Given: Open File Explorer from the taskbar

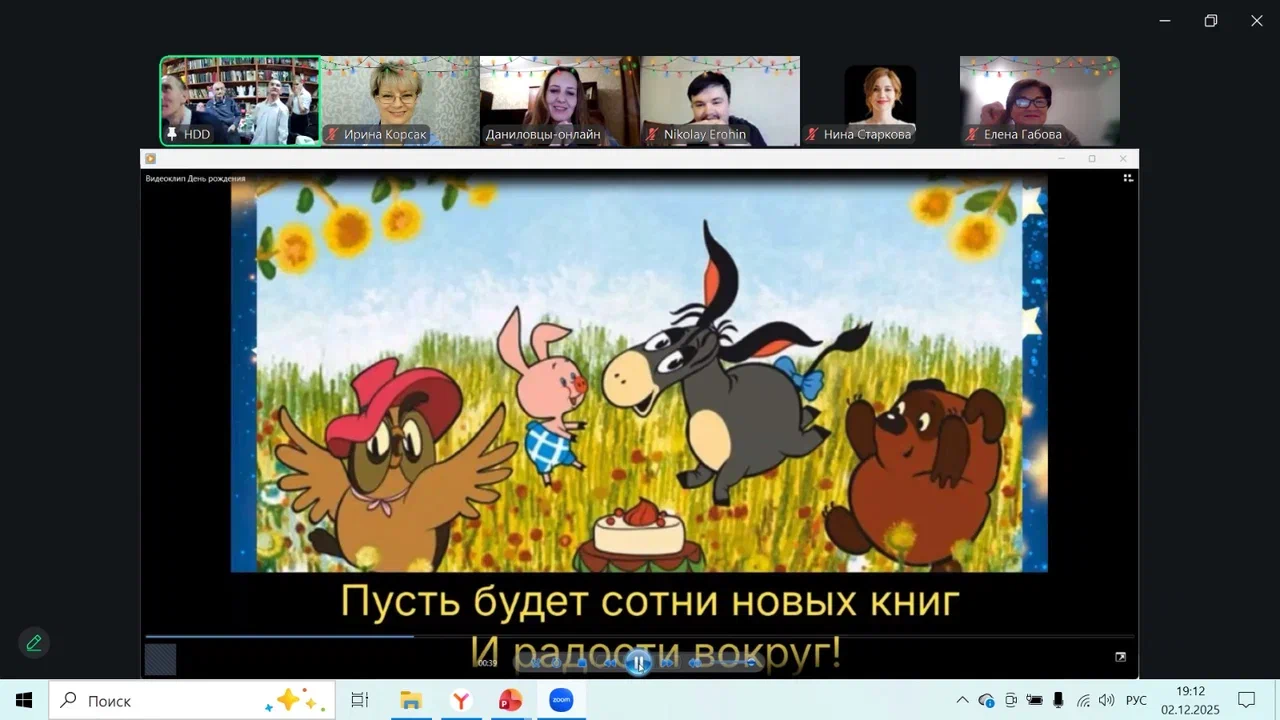Looking at the screenshot, I should [x=410, y=701].
